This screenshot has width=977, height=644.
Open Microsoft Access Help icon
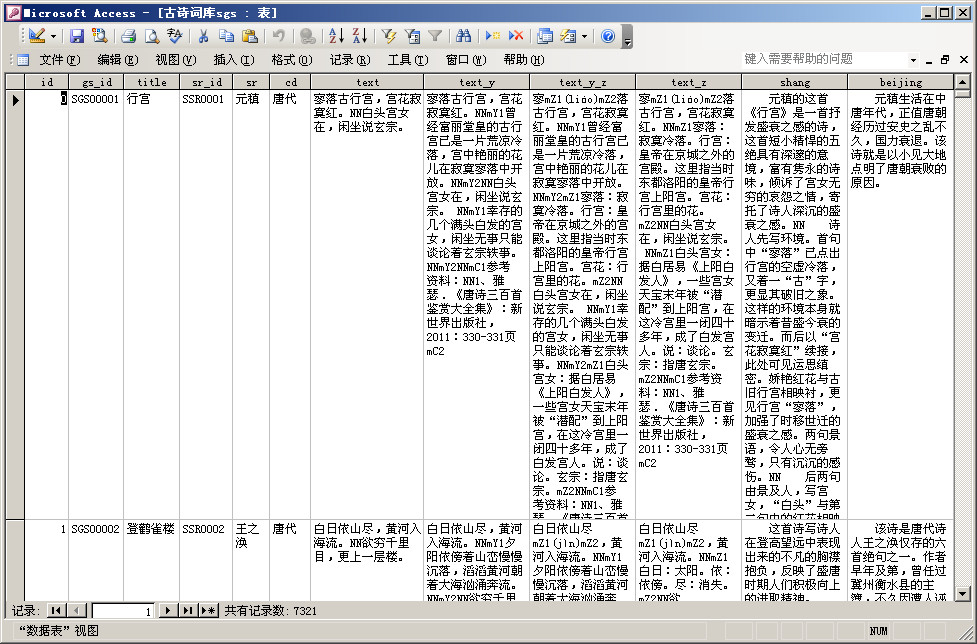(x=608, y=36)
